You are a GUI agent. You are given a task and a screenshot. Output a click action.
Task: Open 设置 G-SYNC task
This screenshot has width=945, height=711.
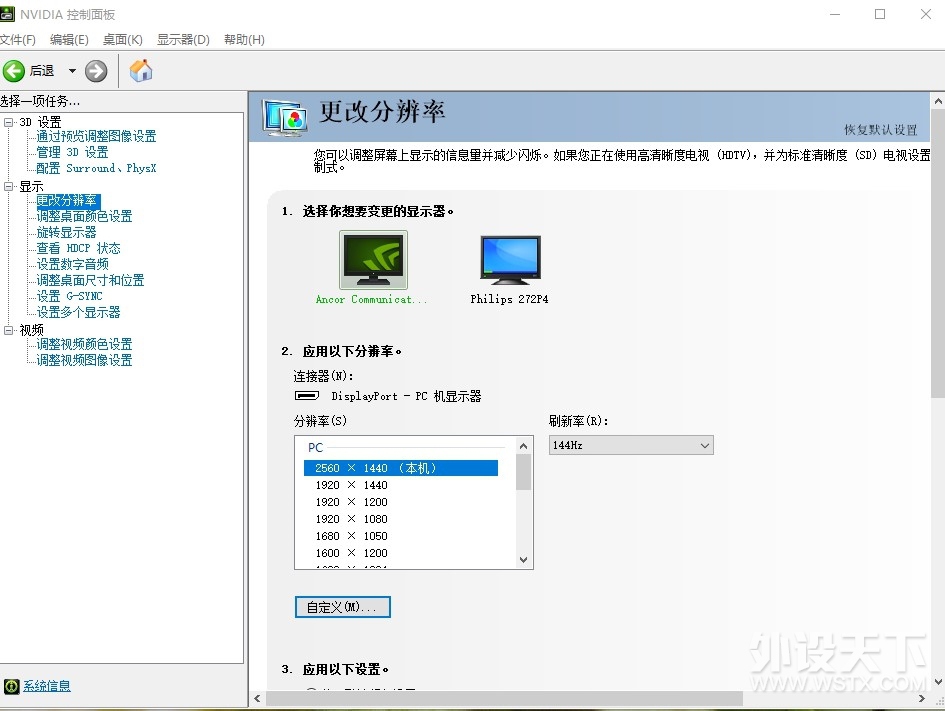(69, 296)
